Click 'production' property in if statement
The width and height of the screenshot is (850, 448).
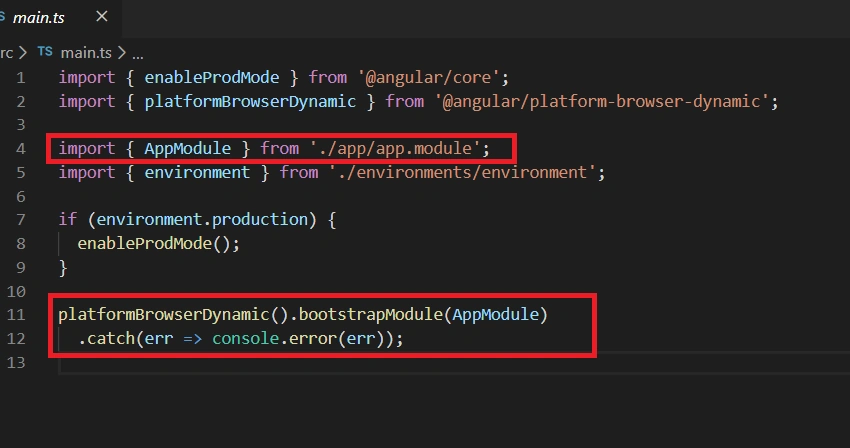tap(260, 220)
